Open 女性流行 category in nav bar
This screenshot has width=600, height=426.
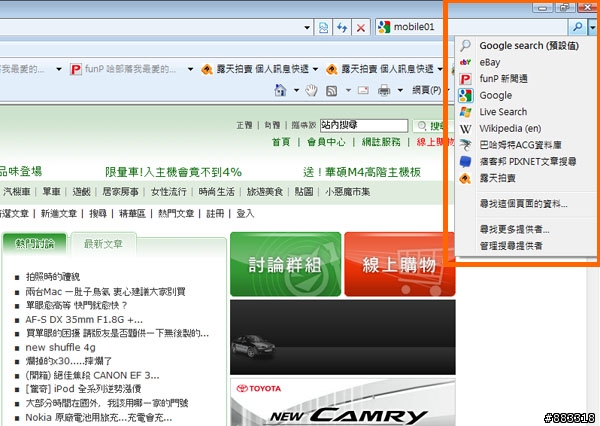click(x=169, y=191)
